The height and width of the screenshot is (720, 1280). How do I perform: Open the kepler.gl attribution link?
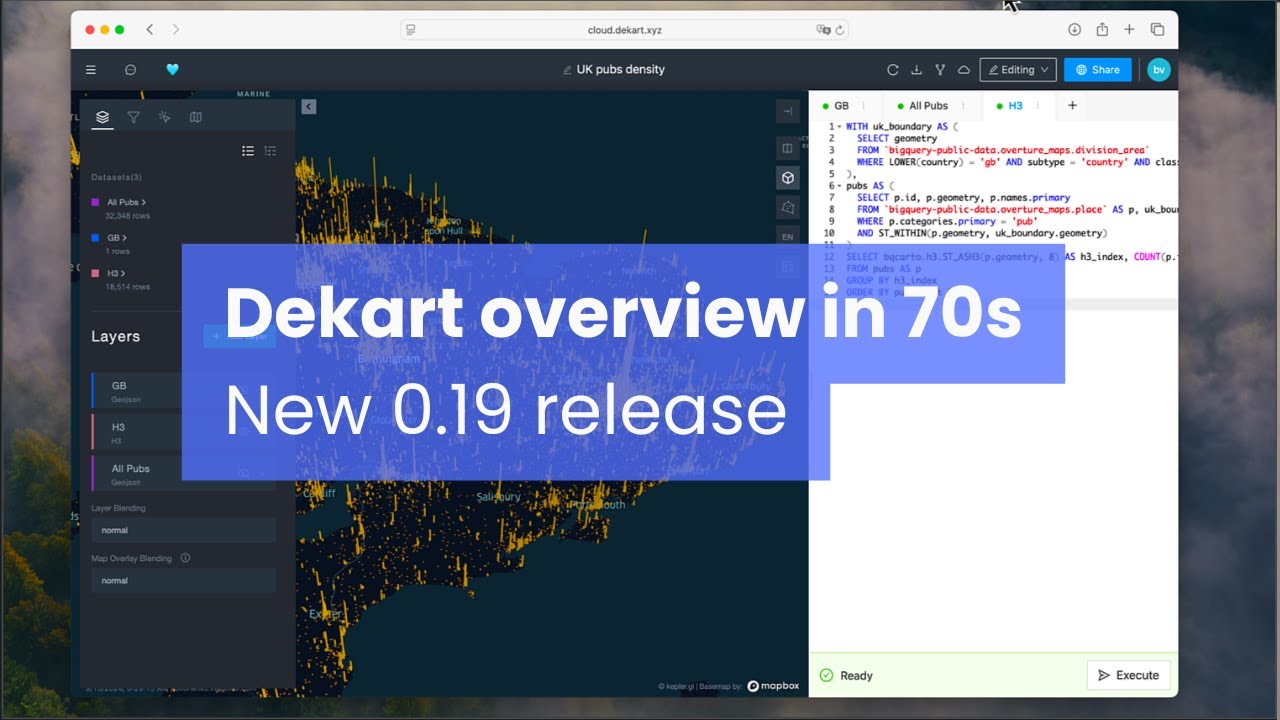pos(676,687)
